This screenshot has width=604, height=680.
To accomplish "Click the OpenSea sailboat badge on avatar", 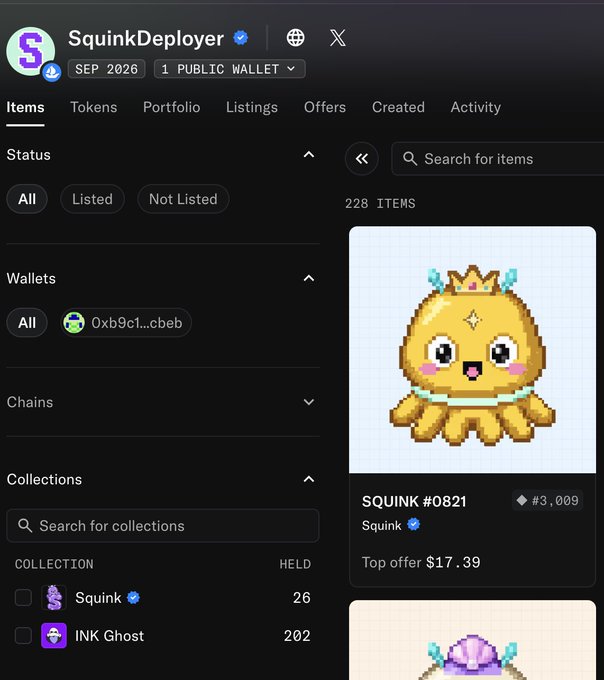I will [x=52, y=72].
